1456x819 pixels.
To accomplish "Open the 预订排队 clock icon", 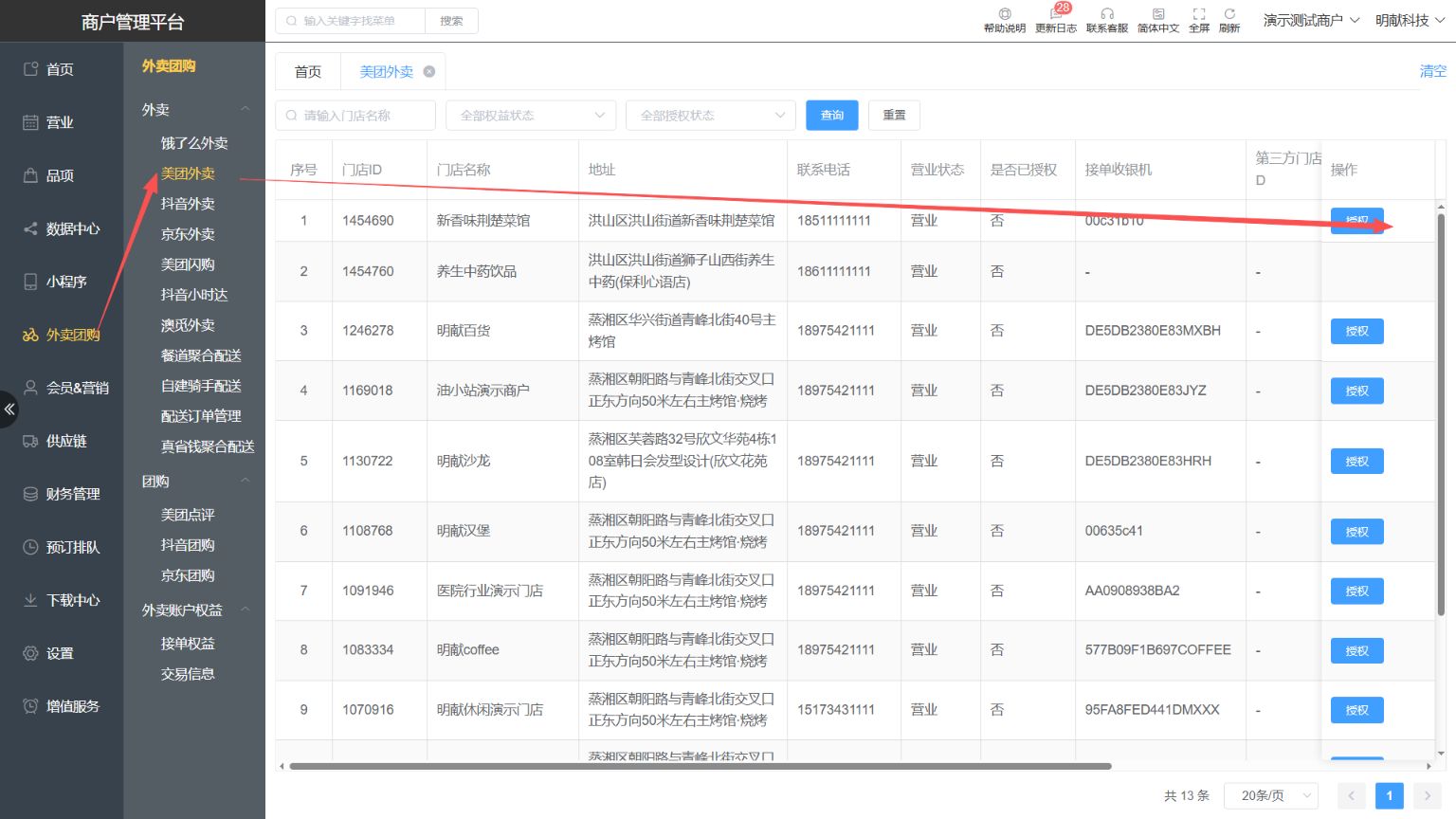I will (x=30, y=547).
